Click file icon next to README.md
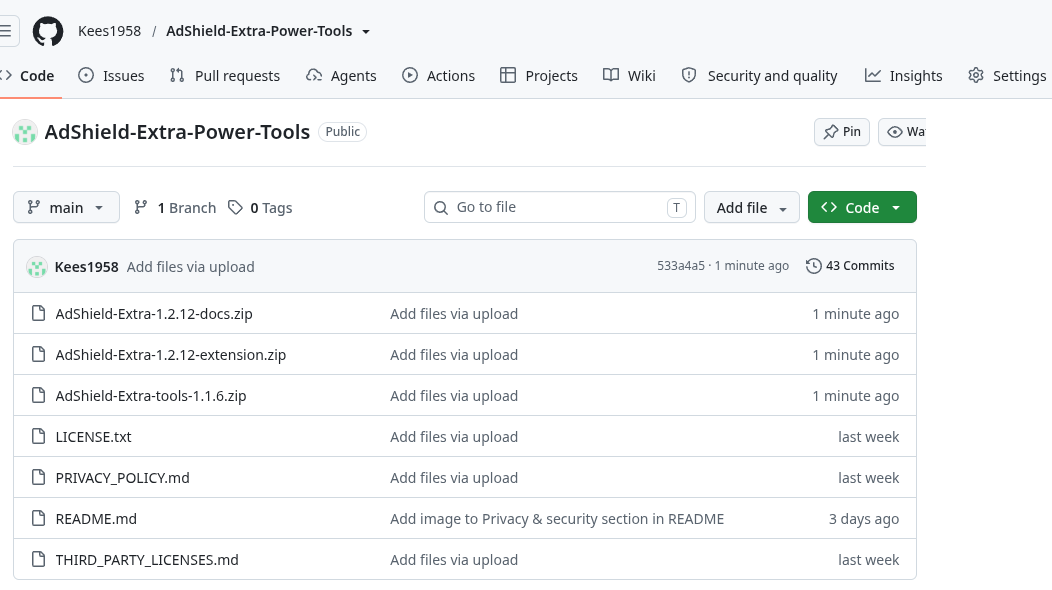The image size is (1052, 590). pos(38,518)
